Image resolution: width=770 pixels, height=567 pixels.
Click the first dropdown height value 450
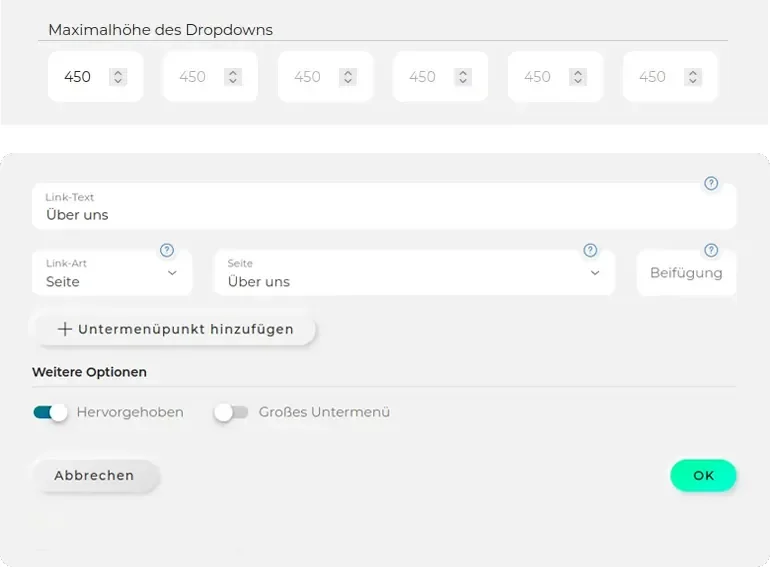tap(78, 77)
